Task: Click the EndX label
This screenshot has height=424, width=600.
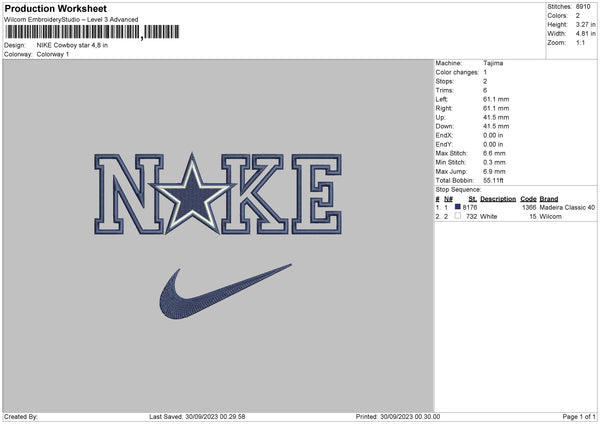Action: pos(444,135)
